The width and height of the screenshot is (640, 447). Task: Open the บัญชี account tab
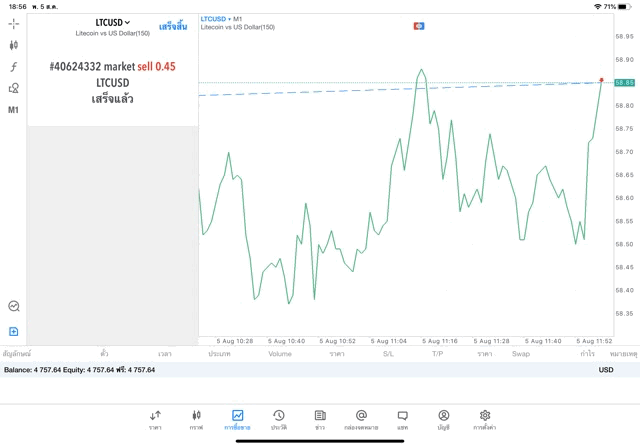(444, 420)
